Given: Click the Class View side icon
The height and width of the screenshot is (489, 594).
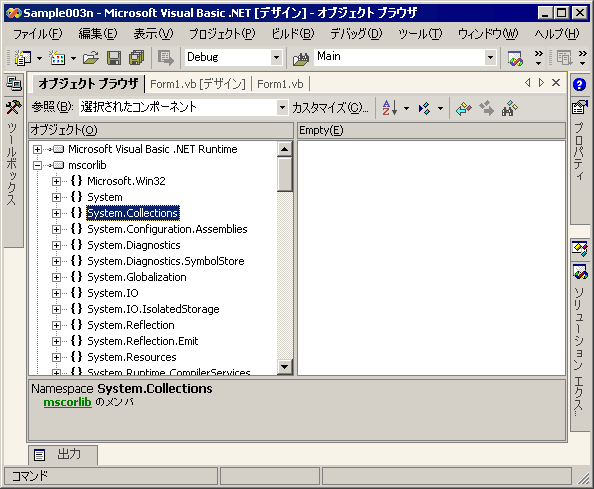Looking at the screenshot, I should point(580,248).
